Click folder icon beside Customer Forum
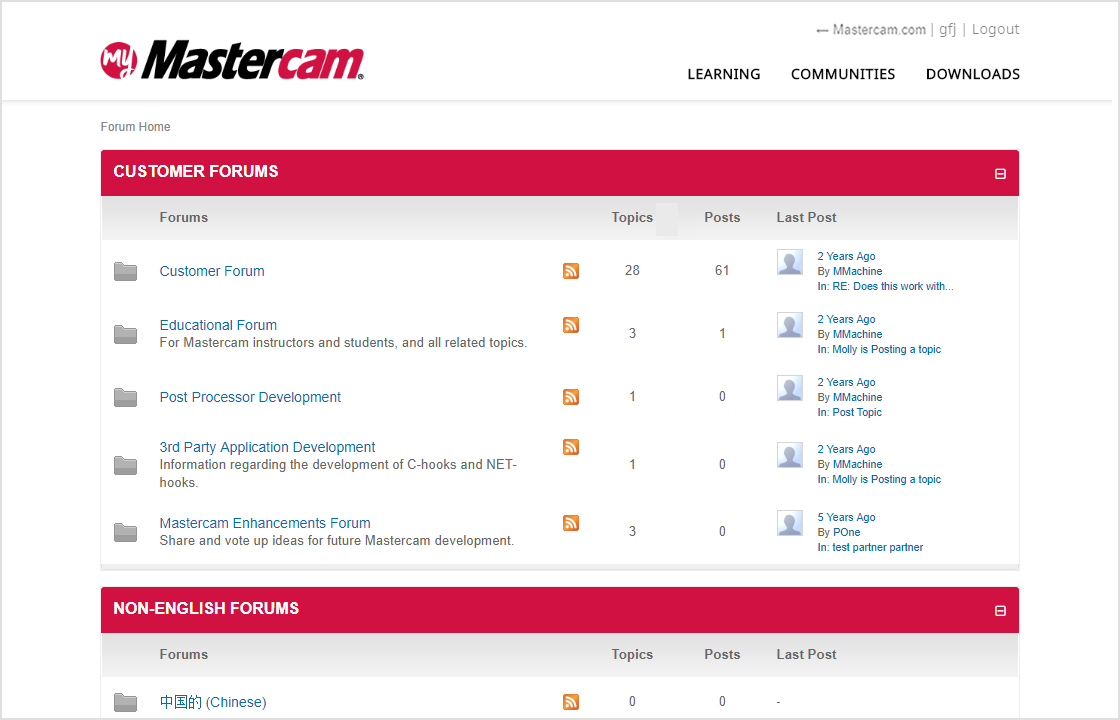This screenshot has width=1120, height=720. (x=126, y=271)
